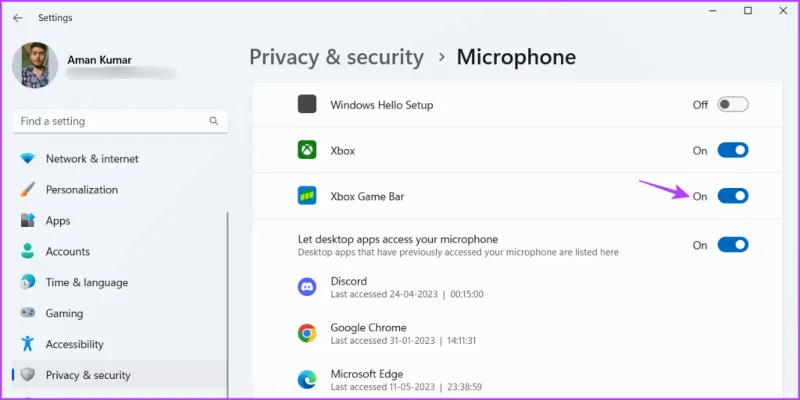This screenshot has width=800, height=400.
Task: Click the Windows Hello Setup app icon
Action: [307, 104]
